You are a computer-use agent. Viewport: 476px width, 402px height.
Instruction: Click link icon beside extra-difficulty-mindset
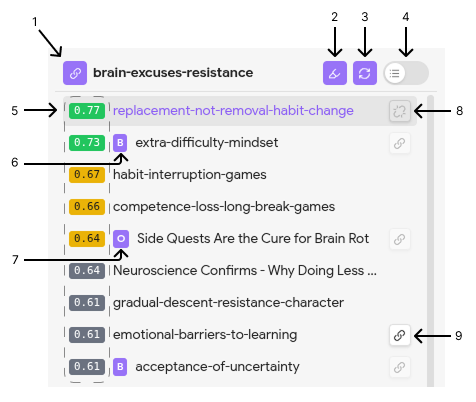click(x=399, y=143)
